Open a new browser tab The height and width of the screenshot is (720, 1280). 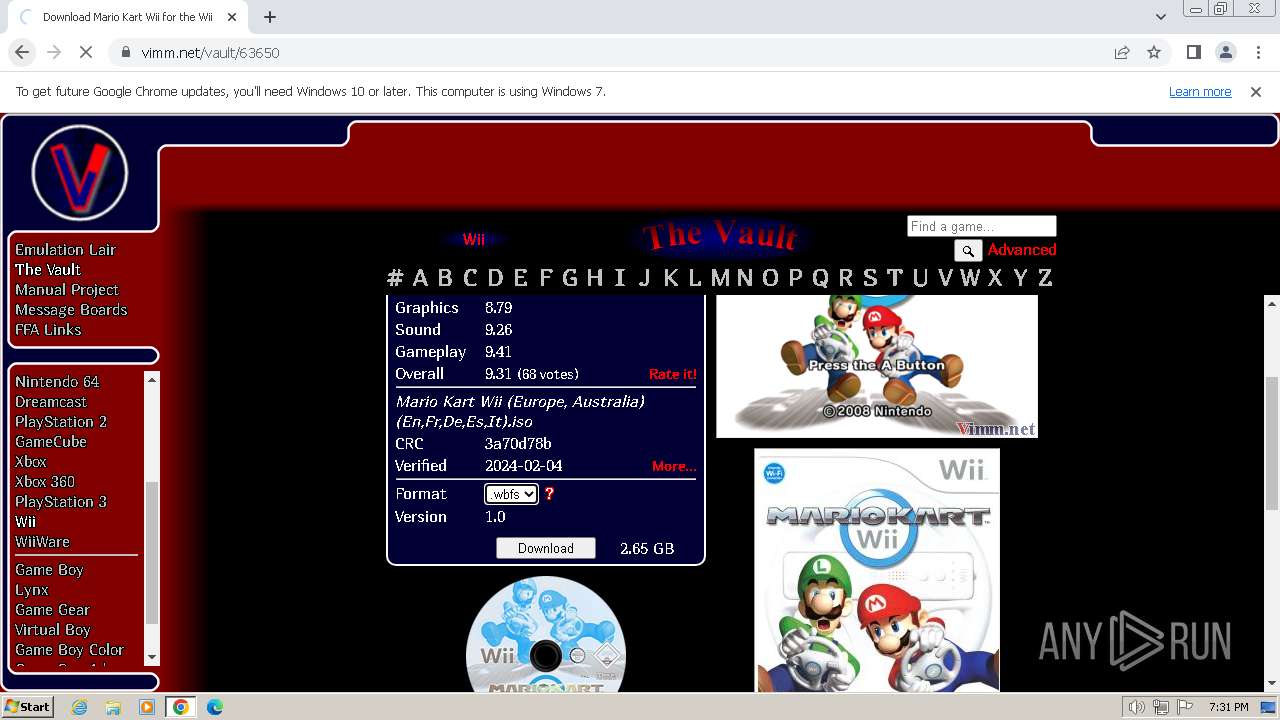pos(270,17)
